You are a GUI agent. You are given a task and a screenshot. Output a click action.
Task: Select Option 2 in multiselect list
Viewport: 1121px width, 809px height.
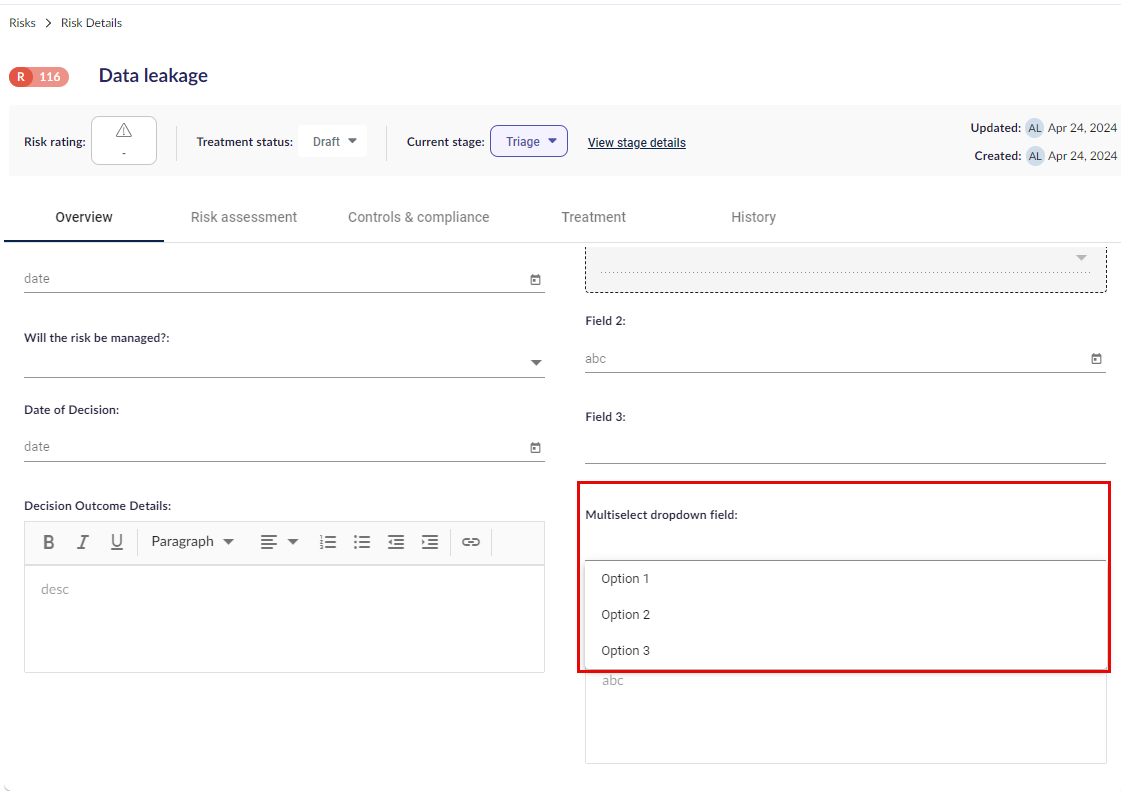coord(846,615)
